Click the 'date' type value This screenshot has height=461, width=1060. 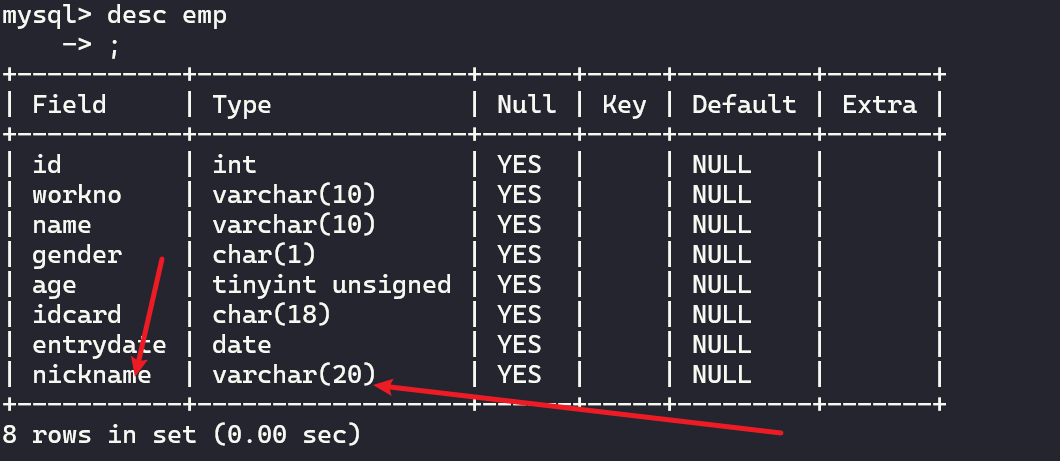point(242,344)
